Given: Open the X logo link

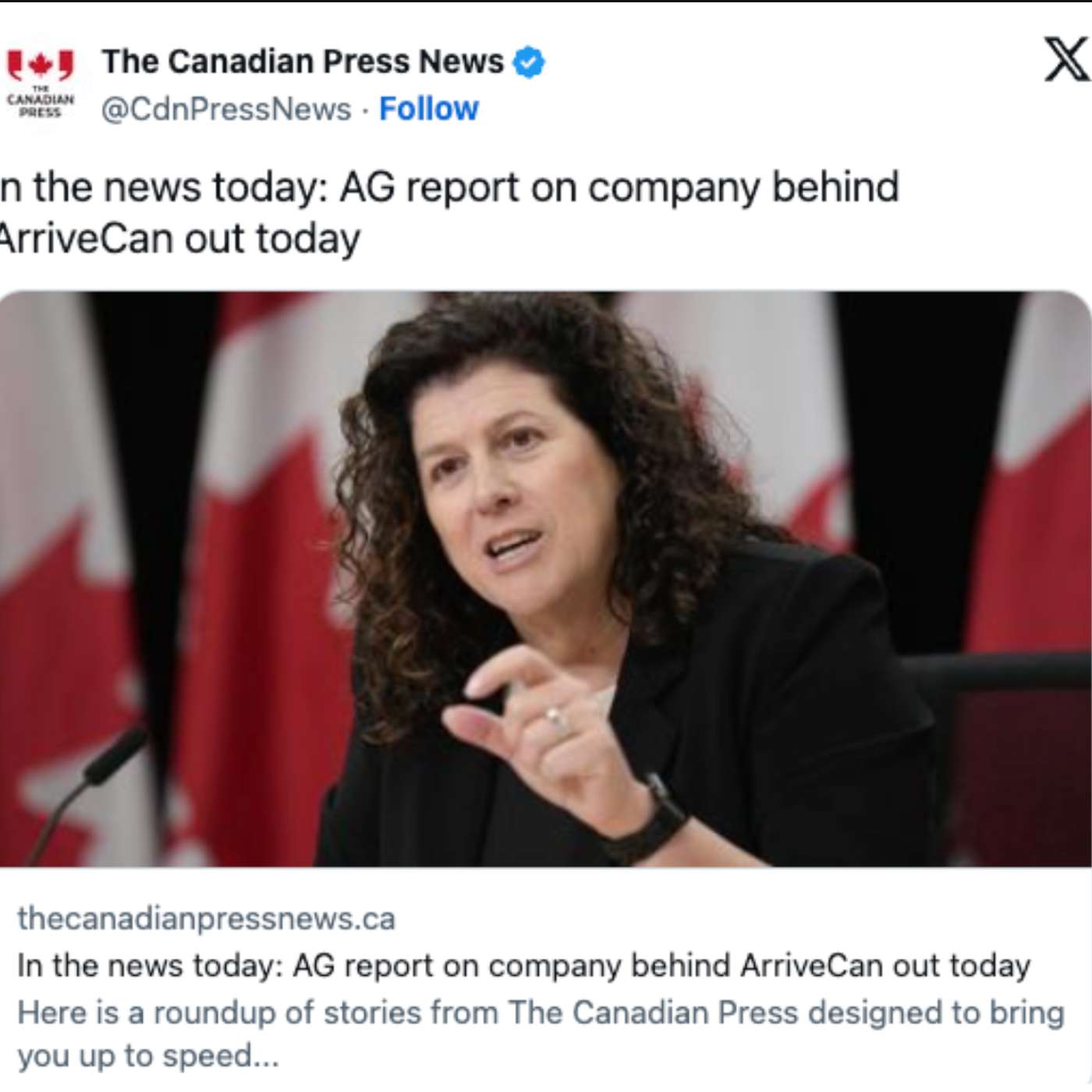Looking at the screenshot, I should click(1066, 60).
